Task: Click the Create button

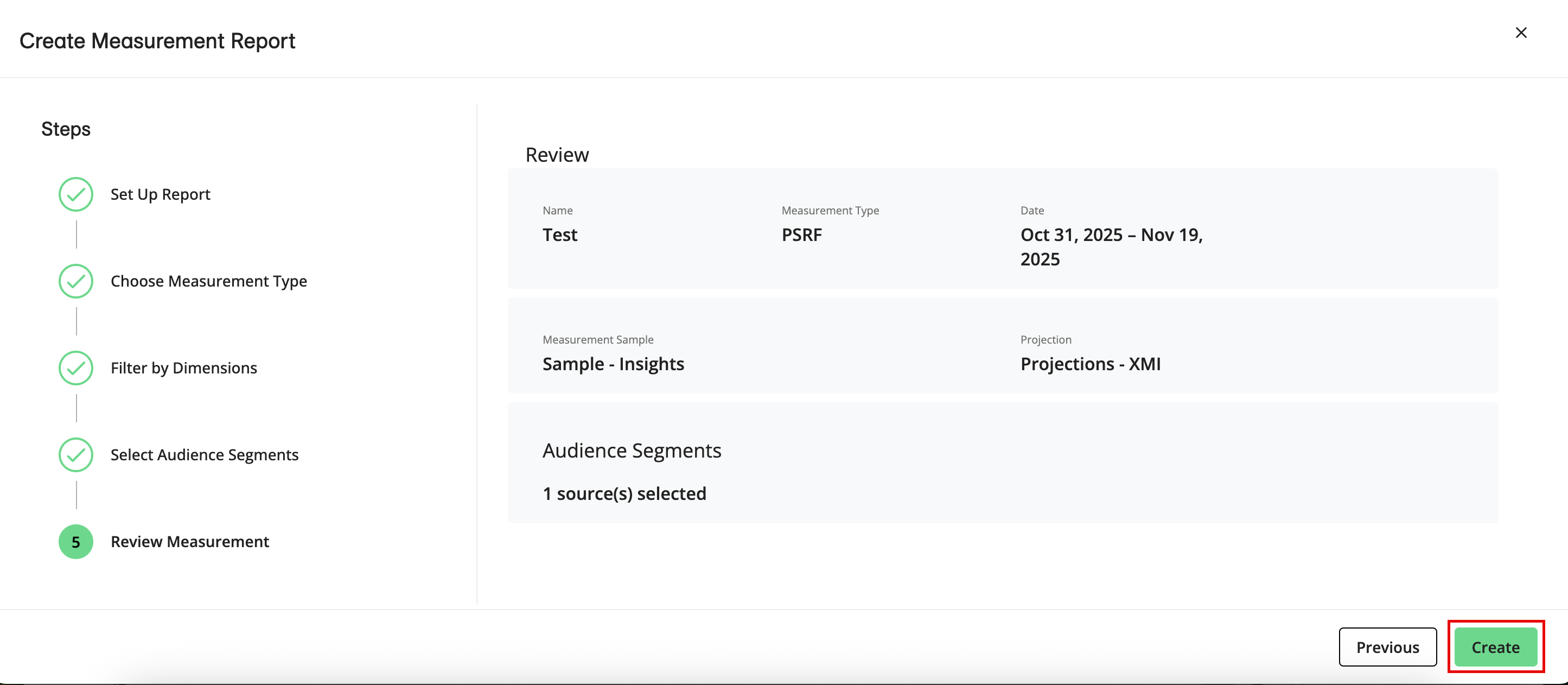Action: 1495,646
